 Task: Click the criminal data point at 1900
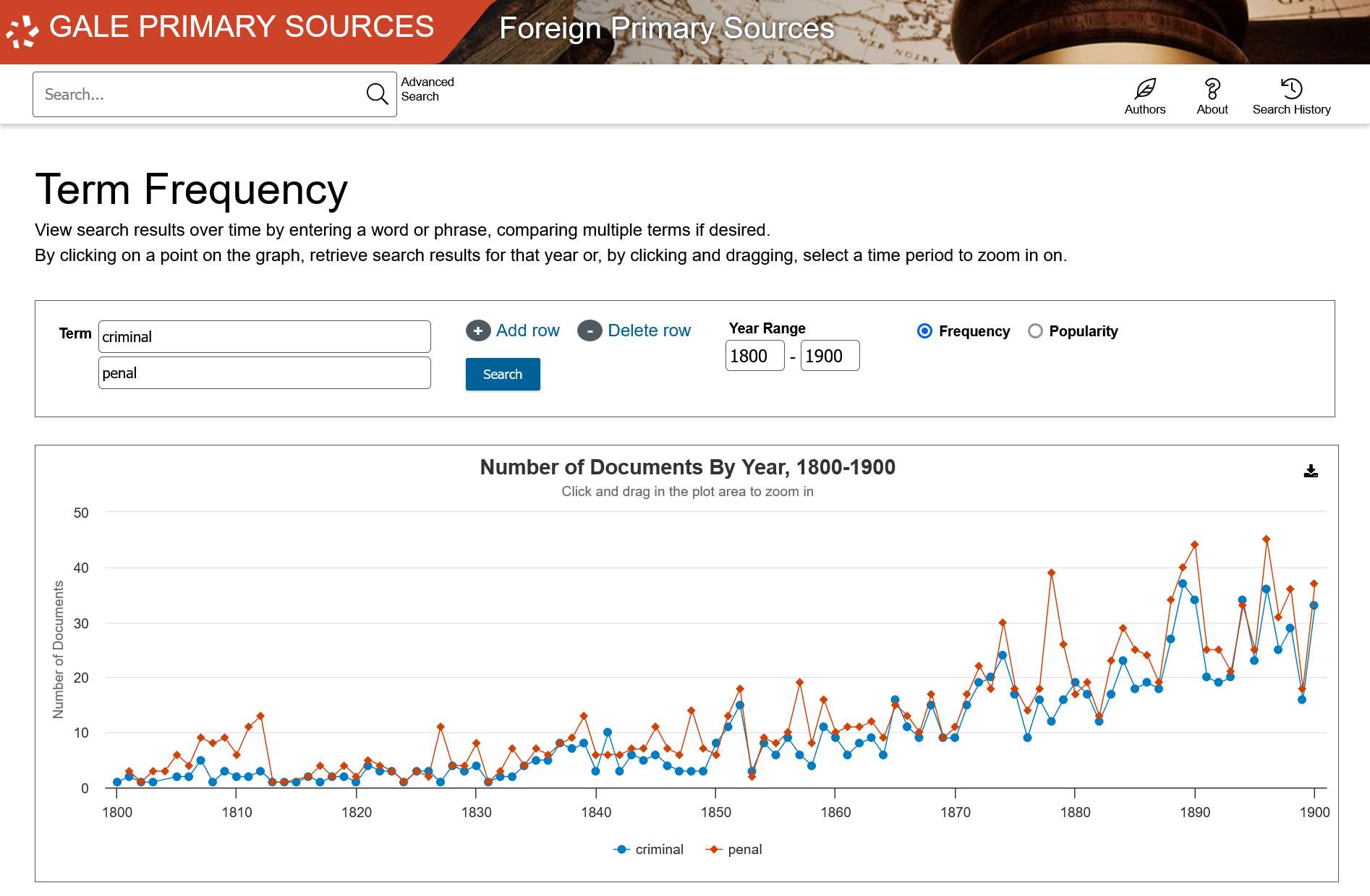pyautogui.click(x=1314, y=605)
